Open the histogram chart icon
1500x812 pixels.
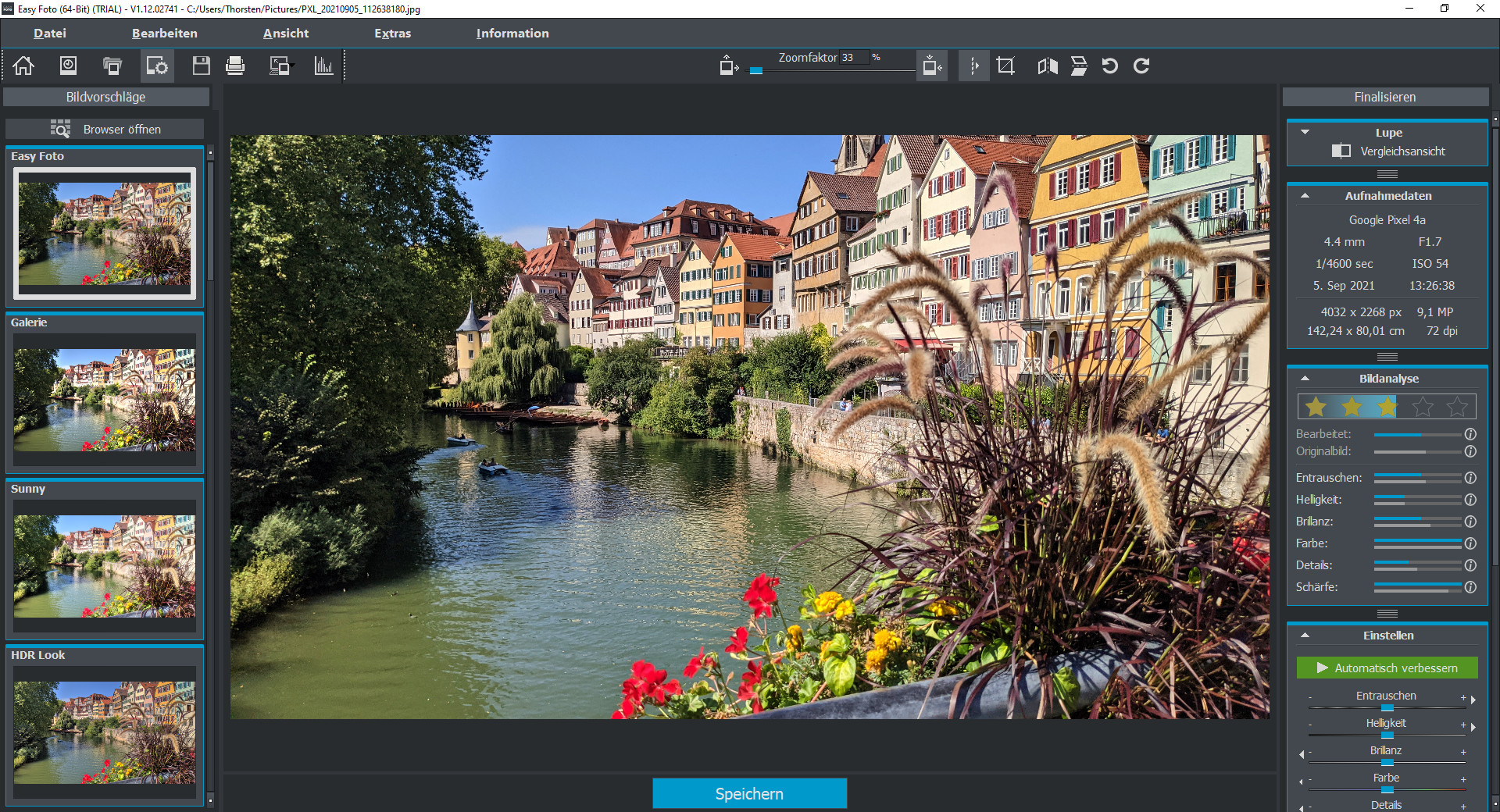pyautogui.click(x=323, y=66)
